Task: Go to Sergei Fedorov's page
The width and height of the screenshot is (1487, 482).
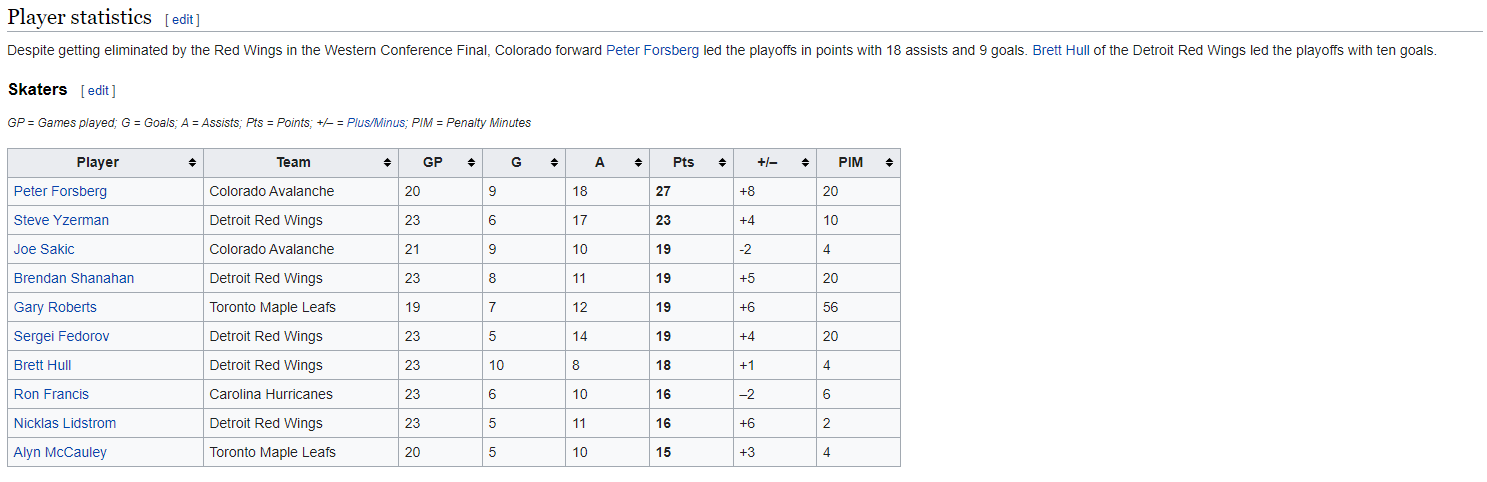Action: pyautogui.click(x=62, y=336)
